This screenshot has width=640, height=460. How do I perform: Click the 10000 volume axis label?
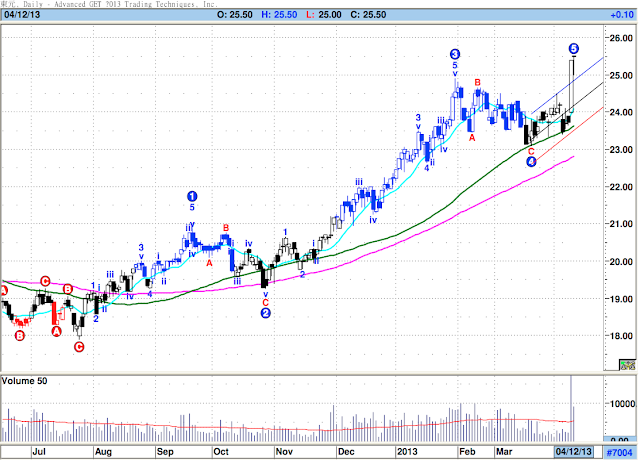622,404
